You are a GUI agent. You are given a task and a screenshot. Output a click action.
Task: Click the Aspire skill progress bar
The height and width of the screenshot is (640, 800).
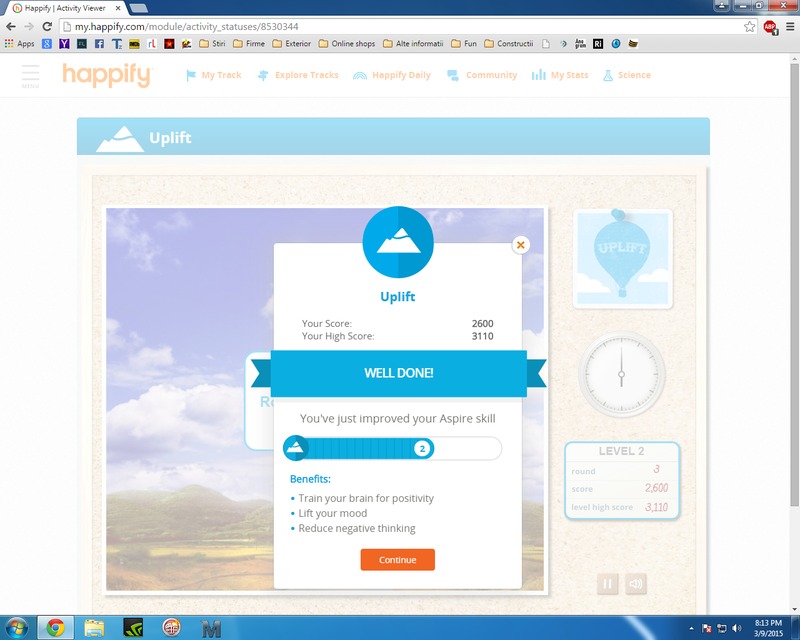point(392,449)
